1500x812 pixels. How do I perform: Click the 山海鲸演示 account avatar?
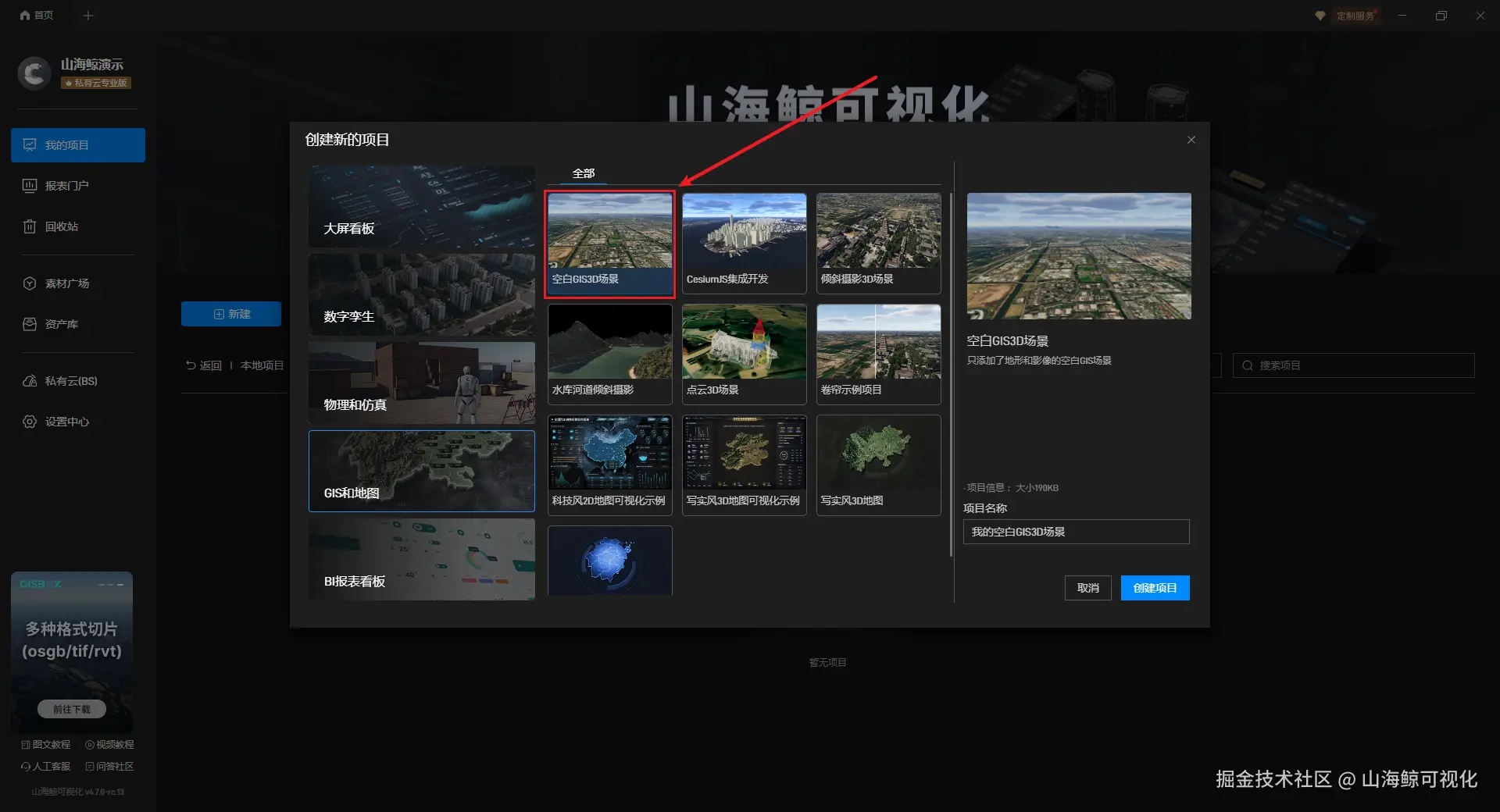(x=34, y=73)
